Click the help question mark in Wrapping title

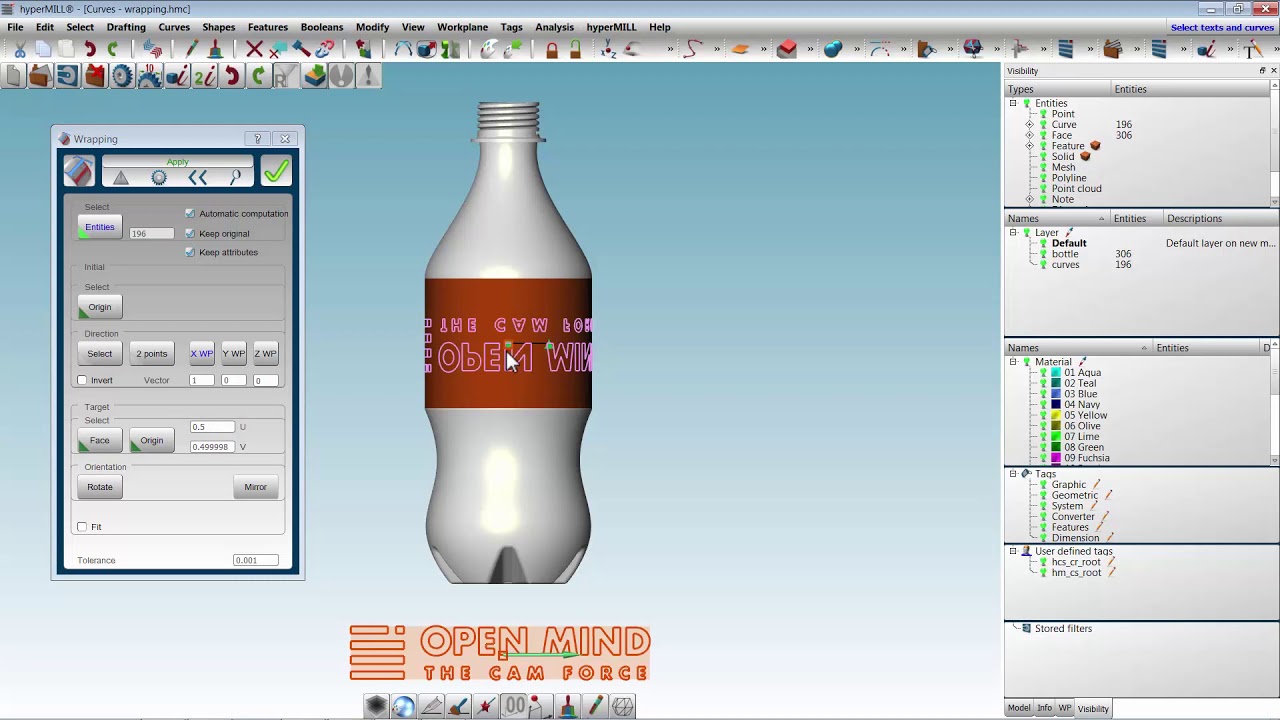pos(258,139)
